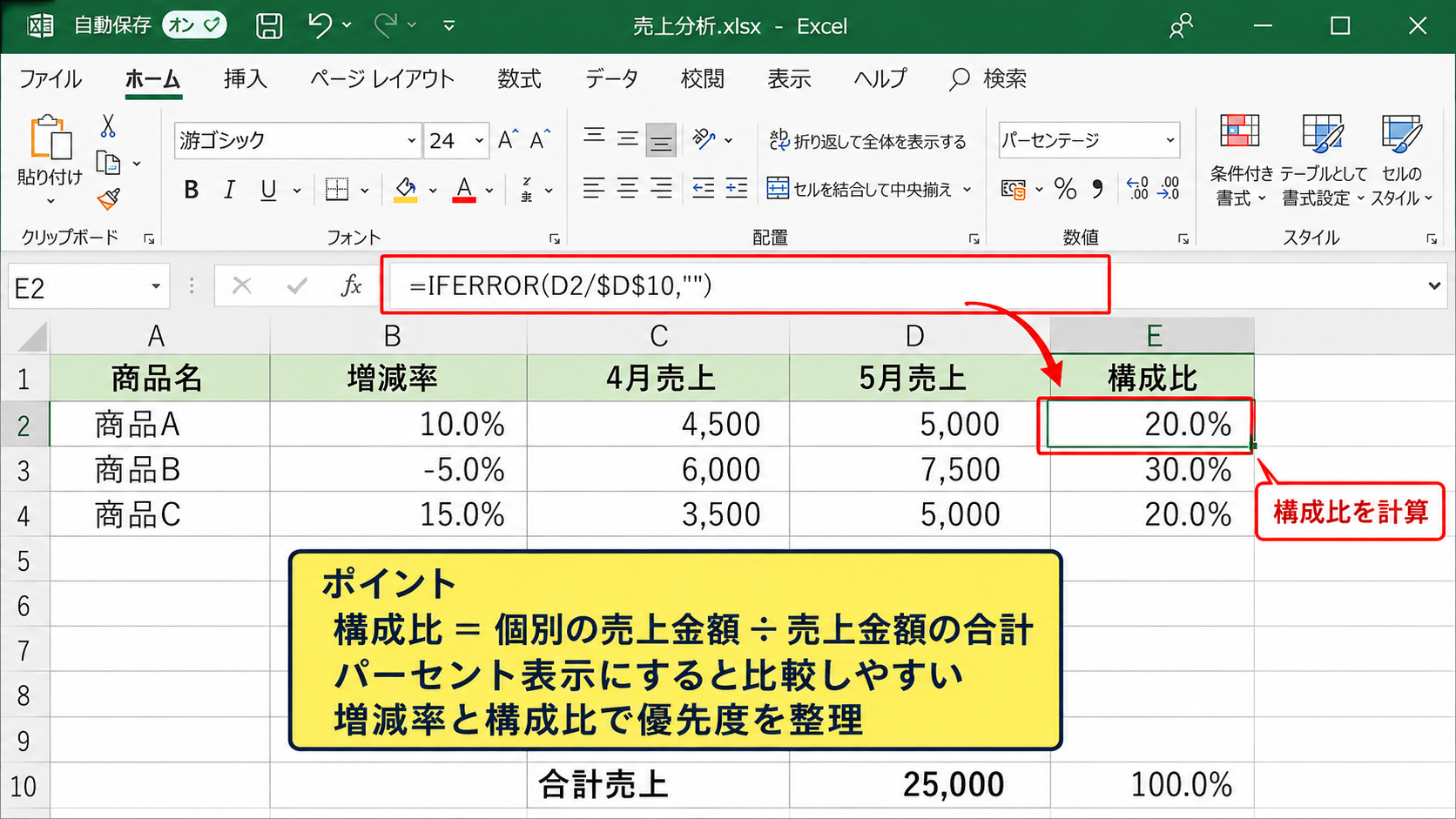Toggle Underline formatting
This screenshot has height=819, width=1456.
(268, 190)
